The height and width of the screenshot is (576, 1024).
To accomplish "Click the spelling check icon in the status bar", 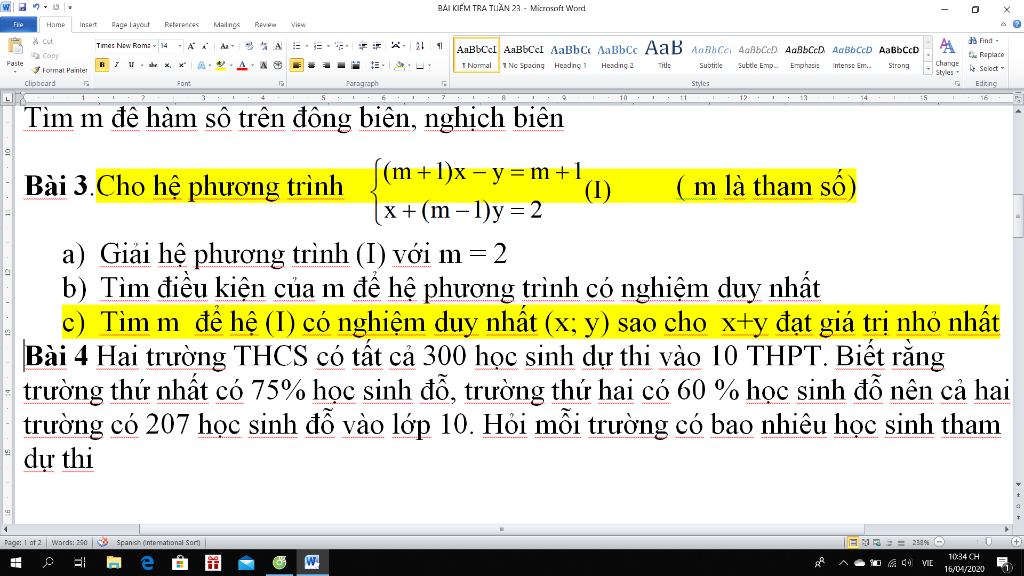I will point(103,542).
